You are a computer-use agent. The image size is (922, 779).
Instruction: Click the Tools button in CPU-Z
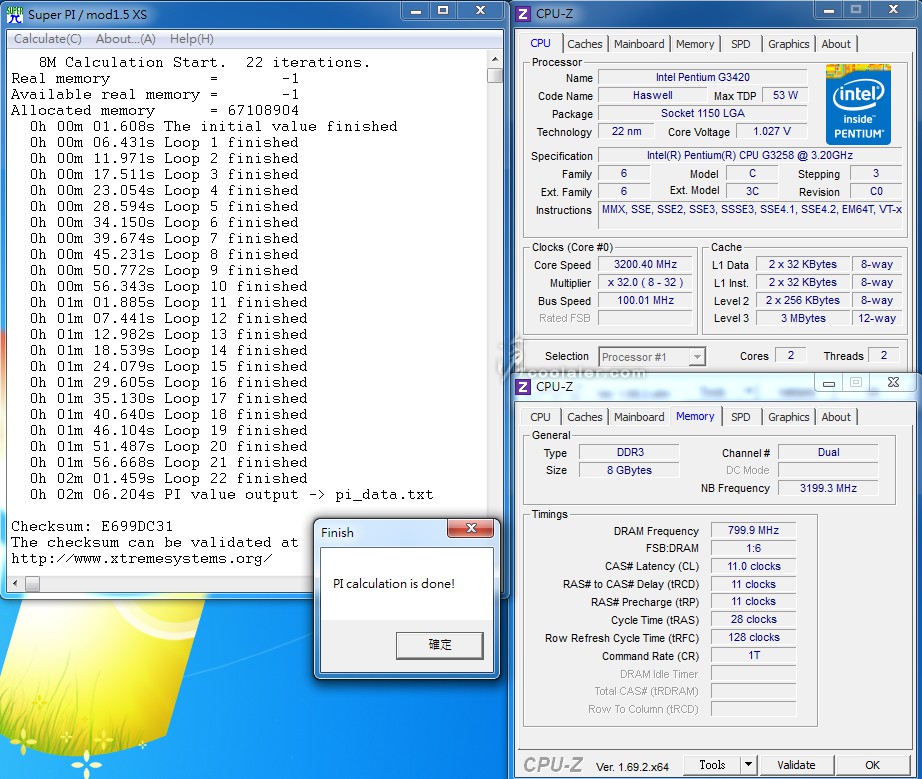click(712, 765)
